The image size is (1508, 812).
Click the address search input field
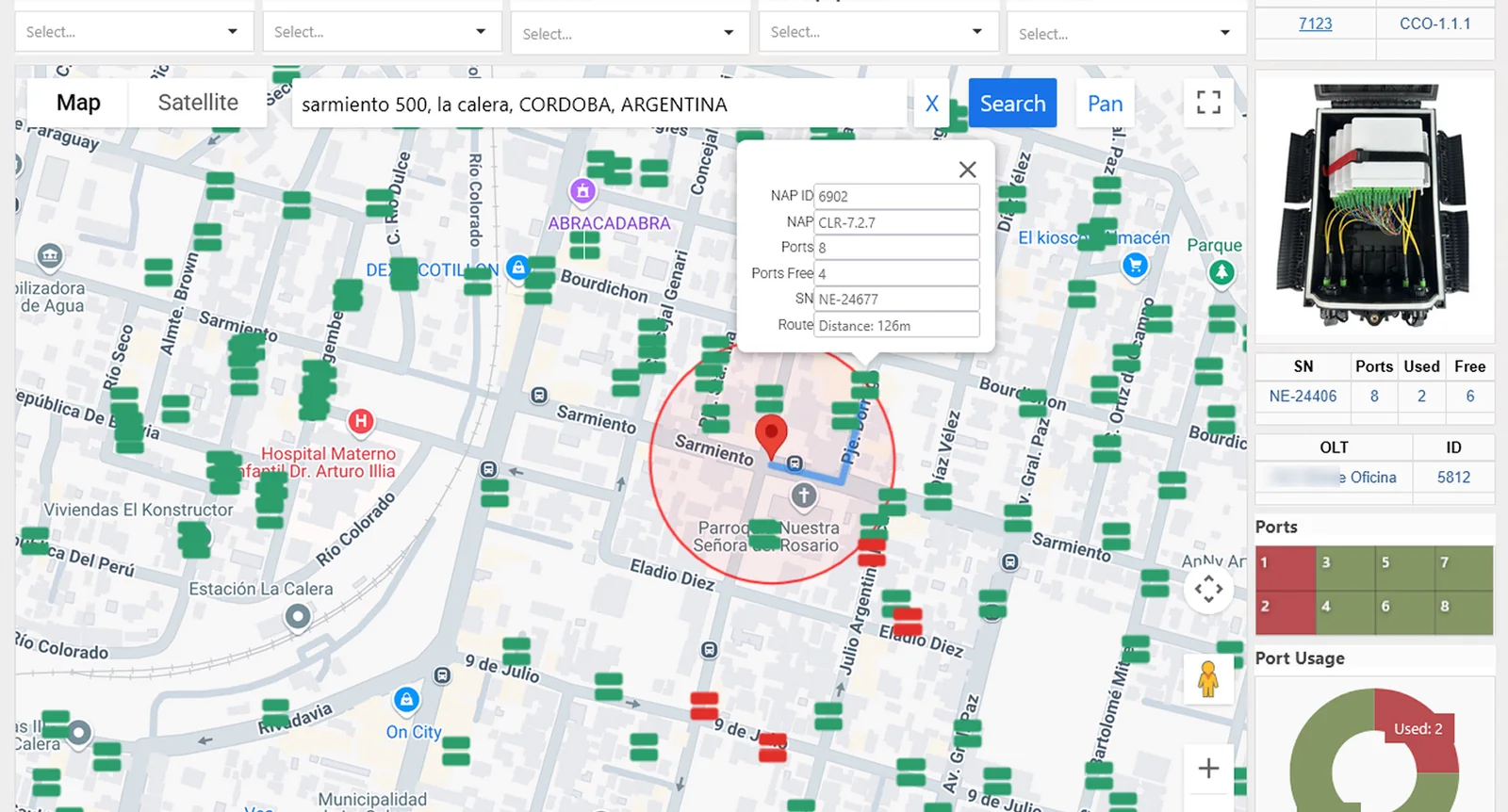(599, 105)
